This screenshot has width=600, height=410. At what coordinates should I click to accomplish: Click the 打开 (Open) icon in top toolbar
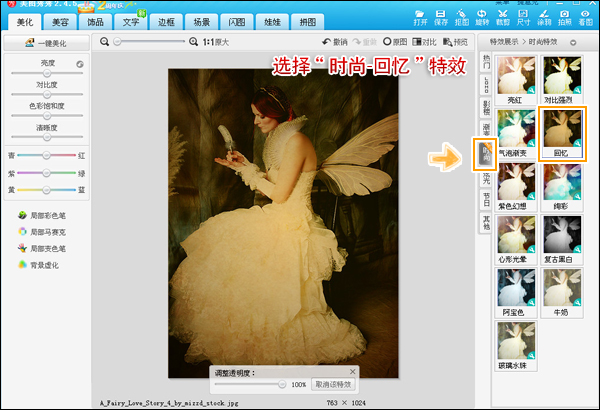coord(420,13)
